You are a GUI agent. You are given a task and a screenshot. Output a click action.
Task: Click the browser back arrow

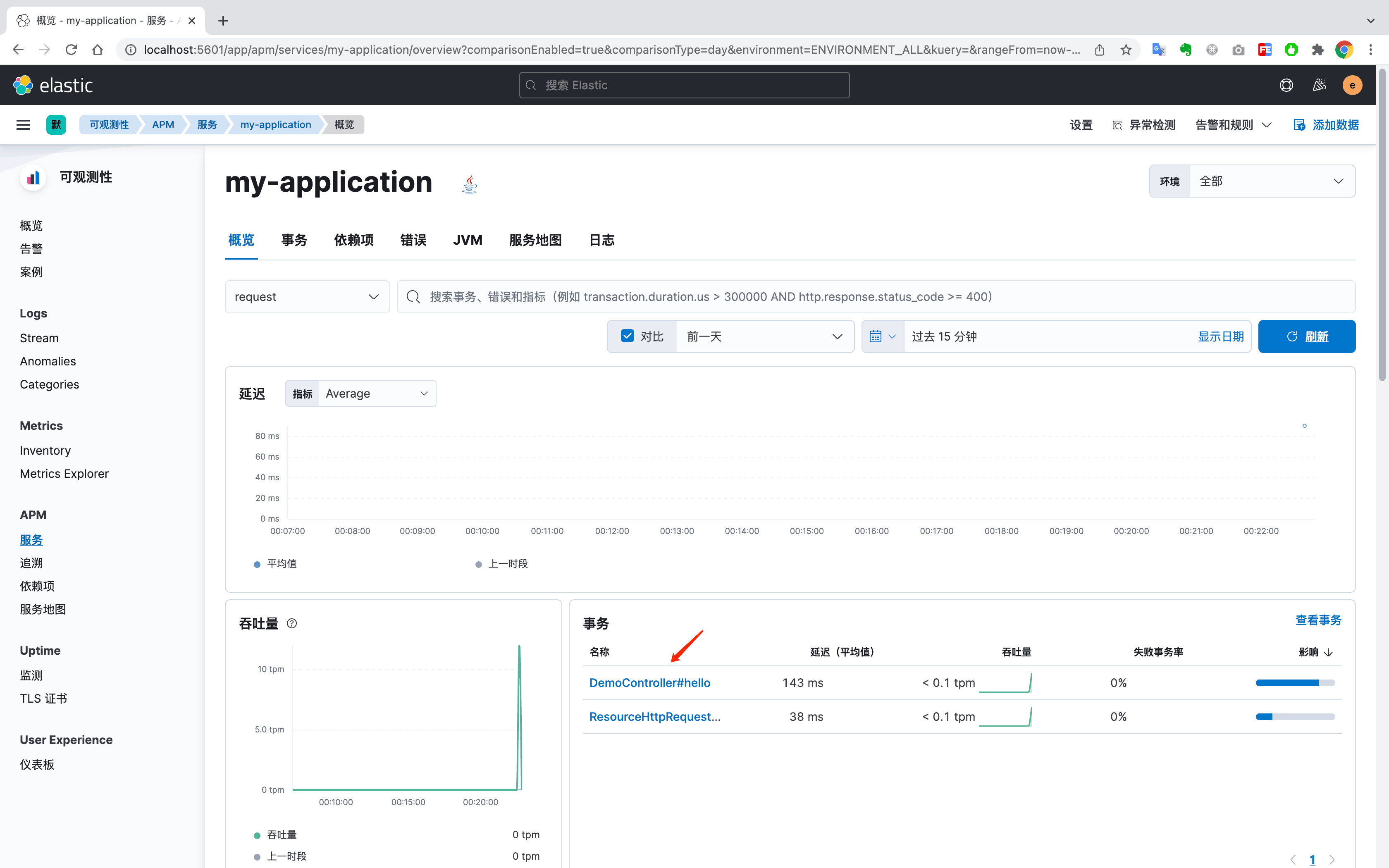coord(18,50)
